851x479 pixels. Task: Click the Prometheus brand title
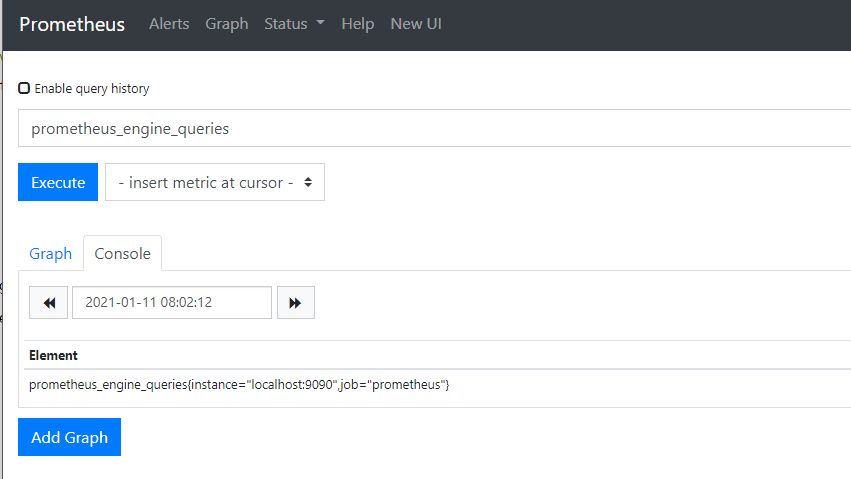coord(72,24)
